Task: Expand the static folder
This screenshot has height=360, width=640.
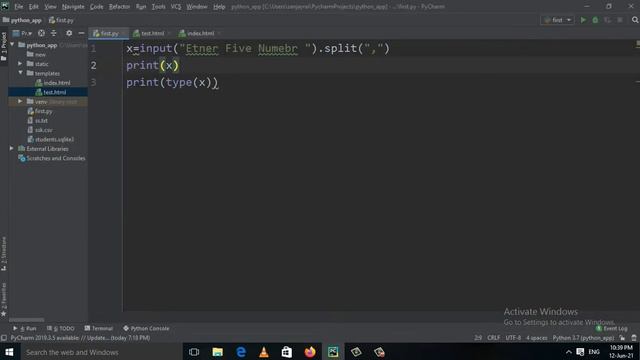Action: [20, 64]
